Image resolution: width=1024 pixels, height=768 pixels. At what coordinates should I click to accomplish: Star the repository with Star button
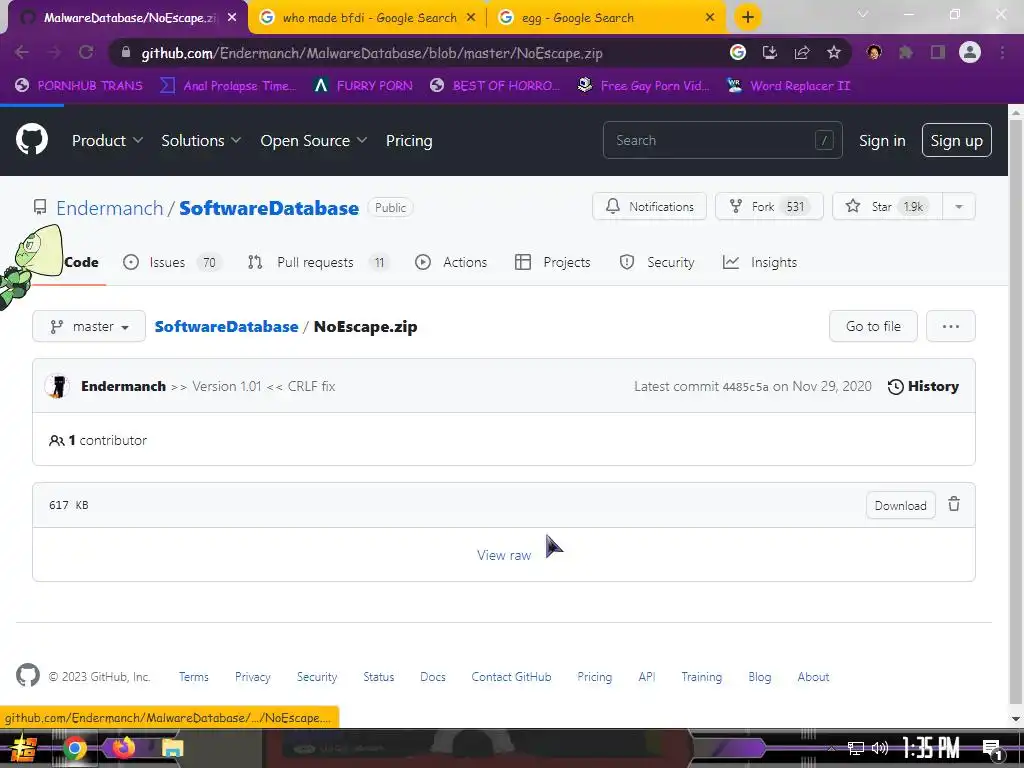coord(887,206)
